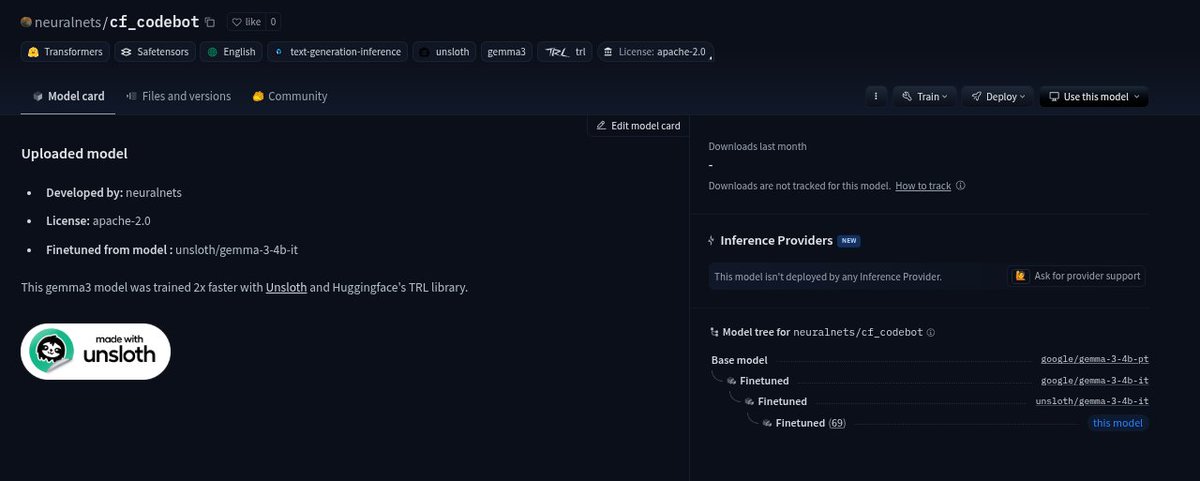Click the text Downloads last month

(758, 147)
